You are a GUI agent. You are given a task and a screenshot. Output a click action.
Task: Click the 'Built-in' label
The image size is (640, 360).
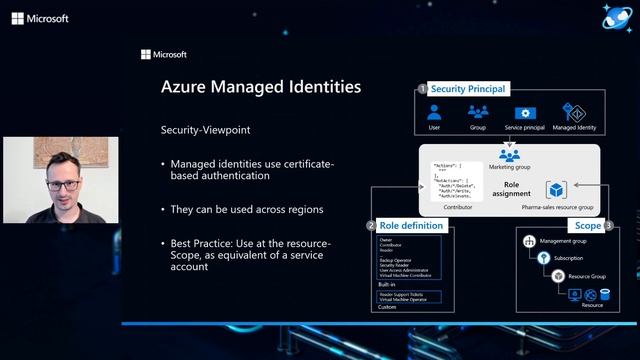[x=387, y=284]
